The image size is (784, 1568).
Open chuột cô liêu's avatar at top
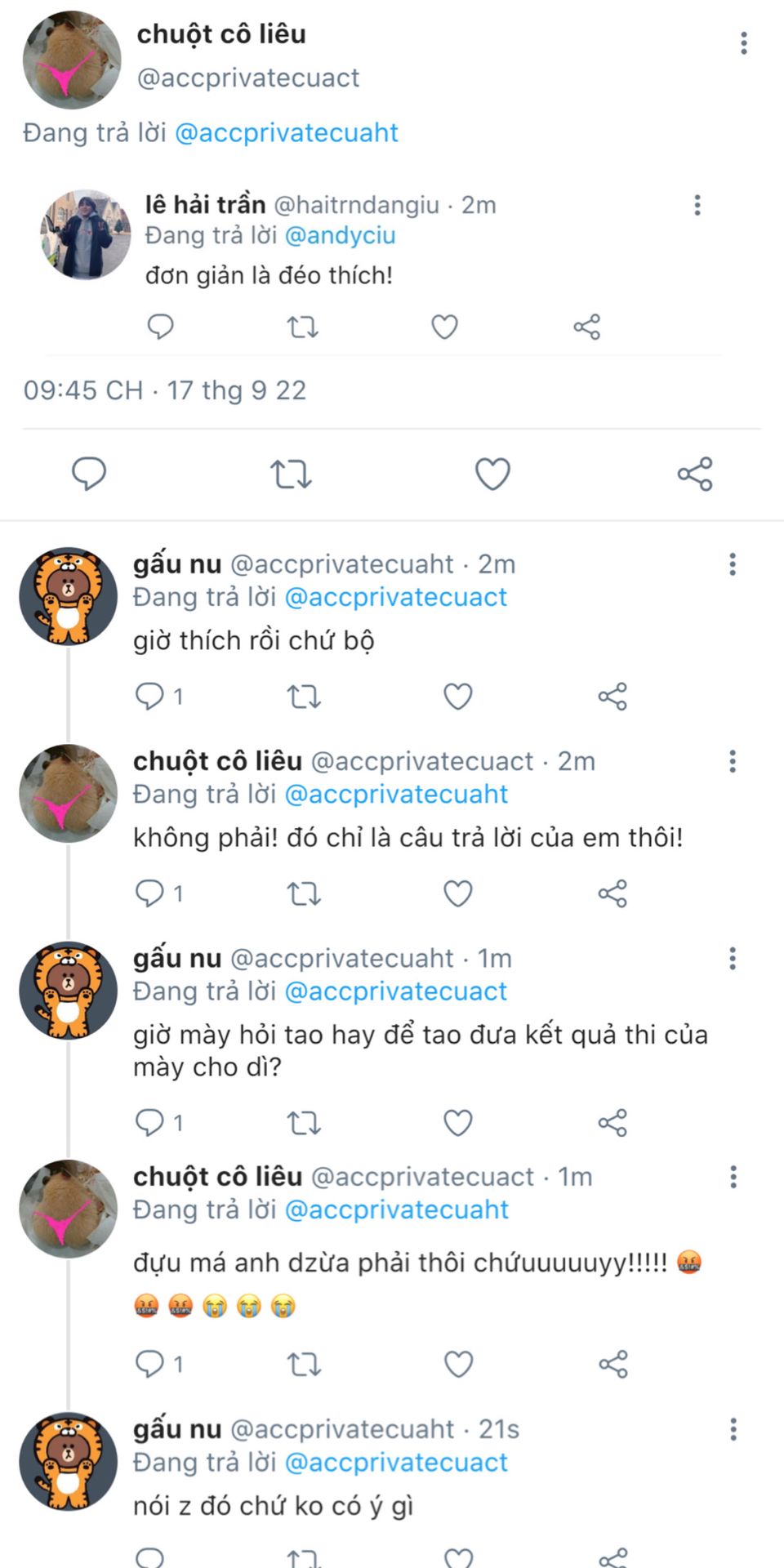tap(72, 60)
